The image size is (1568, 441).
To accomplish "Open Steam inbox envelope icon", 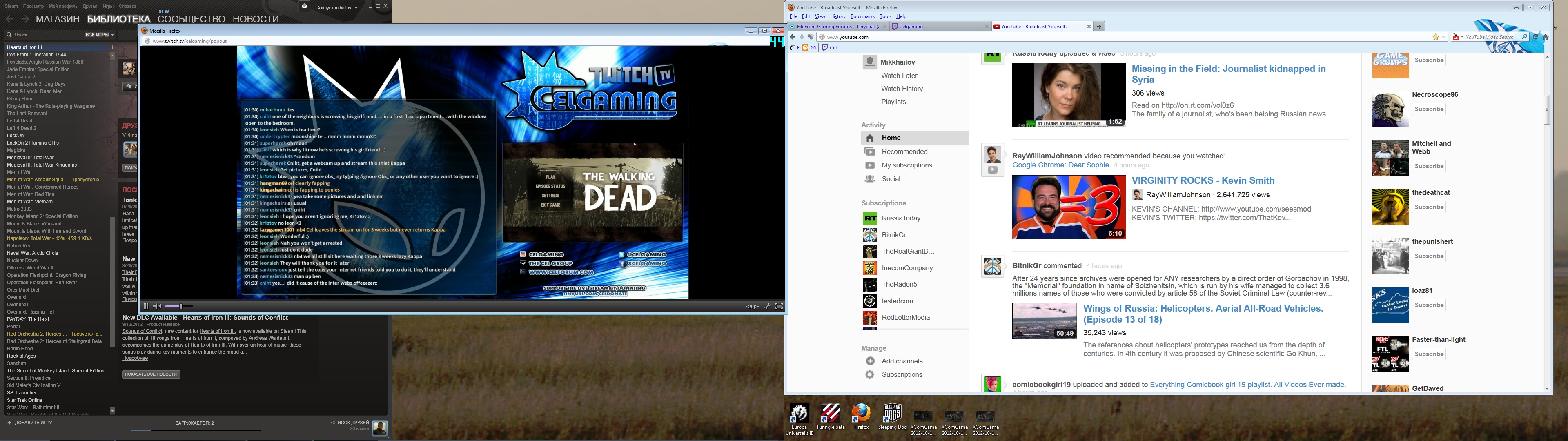I will pyautogui.click(x=304, y=6).
